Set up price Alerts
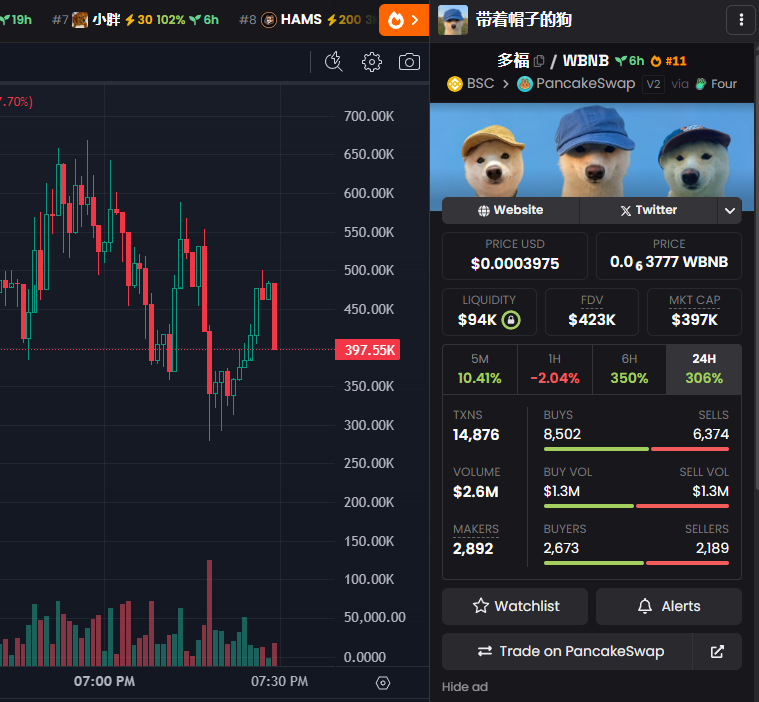Viewport: 759px width, 702px height. pos(668,606)
